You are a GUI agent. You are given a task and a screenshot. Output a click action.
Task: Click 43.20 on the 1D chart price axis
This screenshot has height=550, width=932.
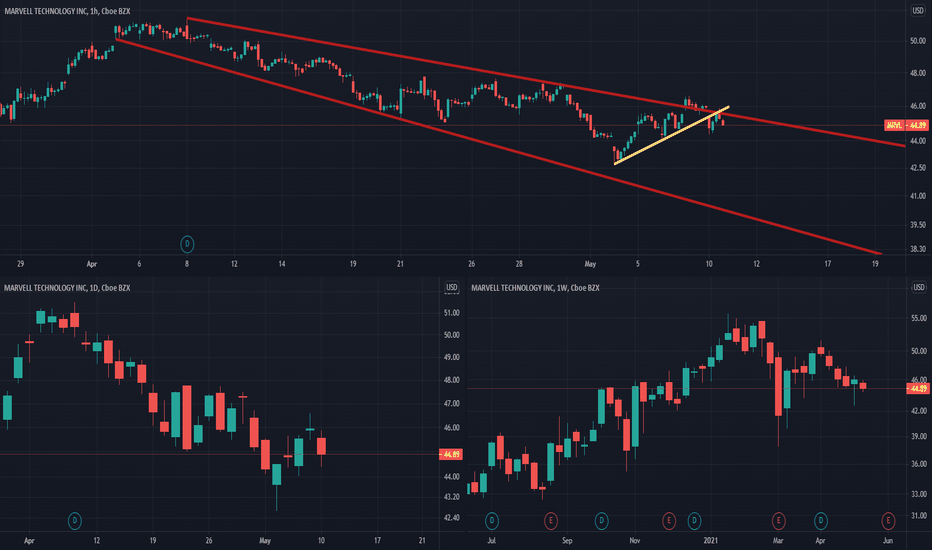(x=452, y=496)
